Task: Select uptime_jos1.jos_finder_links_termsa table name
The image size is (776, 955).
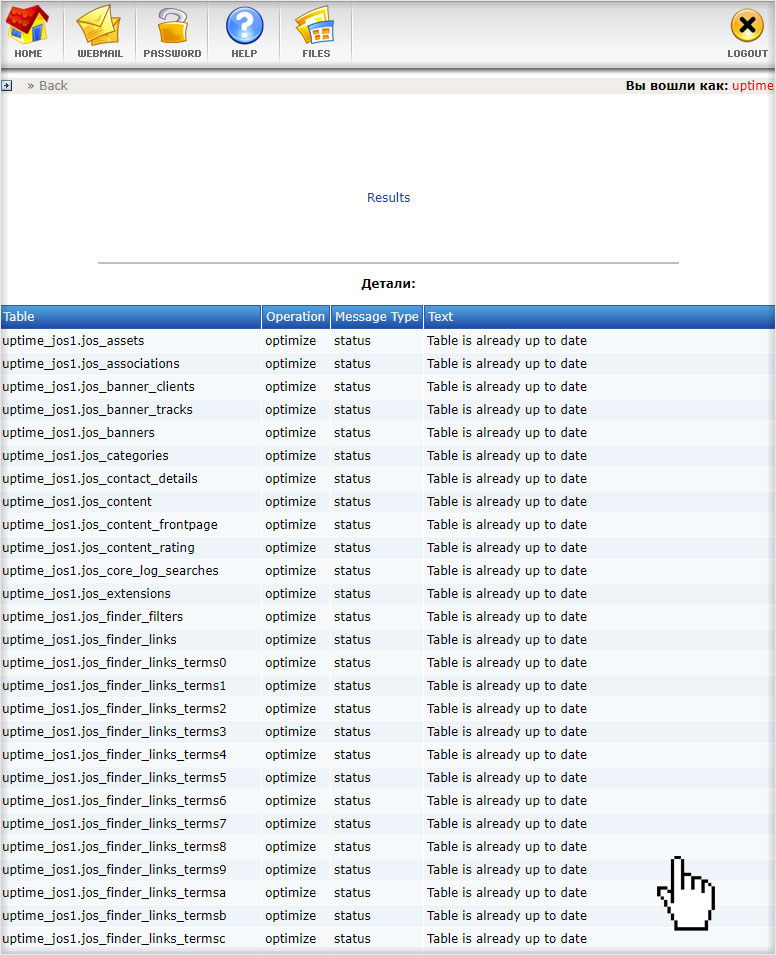Action: [114, 893]
